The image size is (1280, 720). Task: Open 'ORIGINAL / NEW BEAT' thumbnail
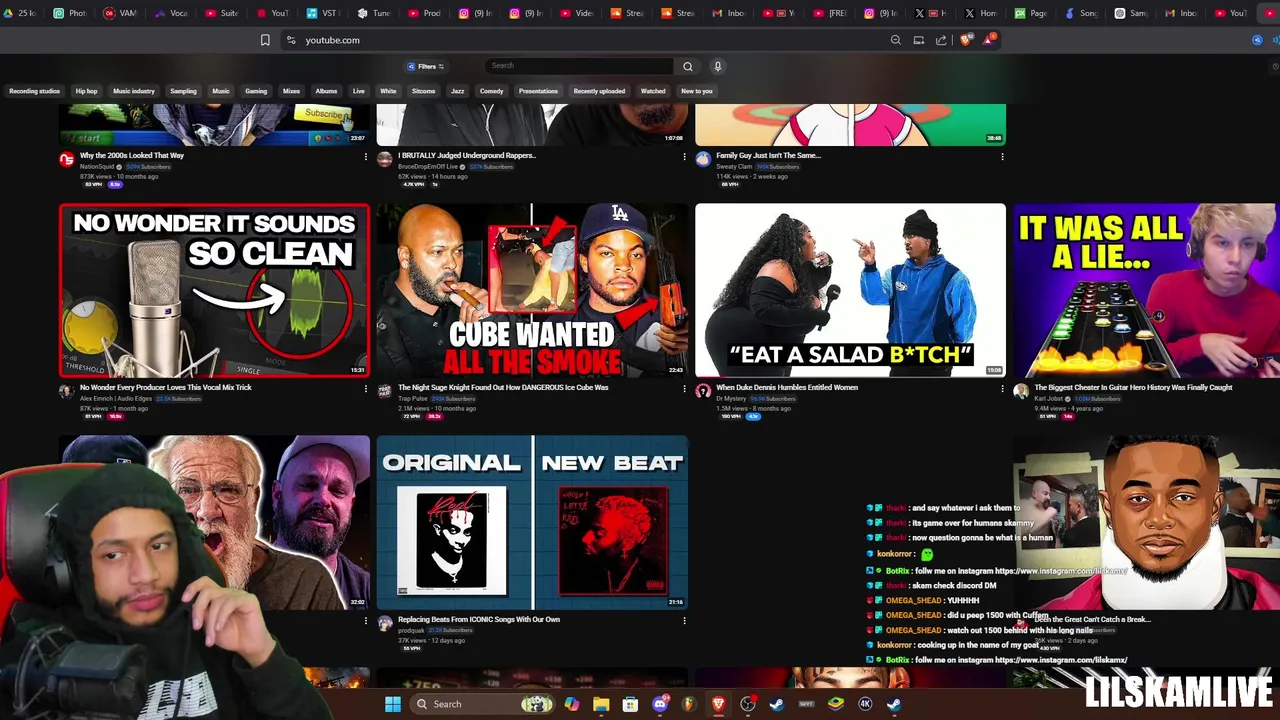[x=532, y=522]
